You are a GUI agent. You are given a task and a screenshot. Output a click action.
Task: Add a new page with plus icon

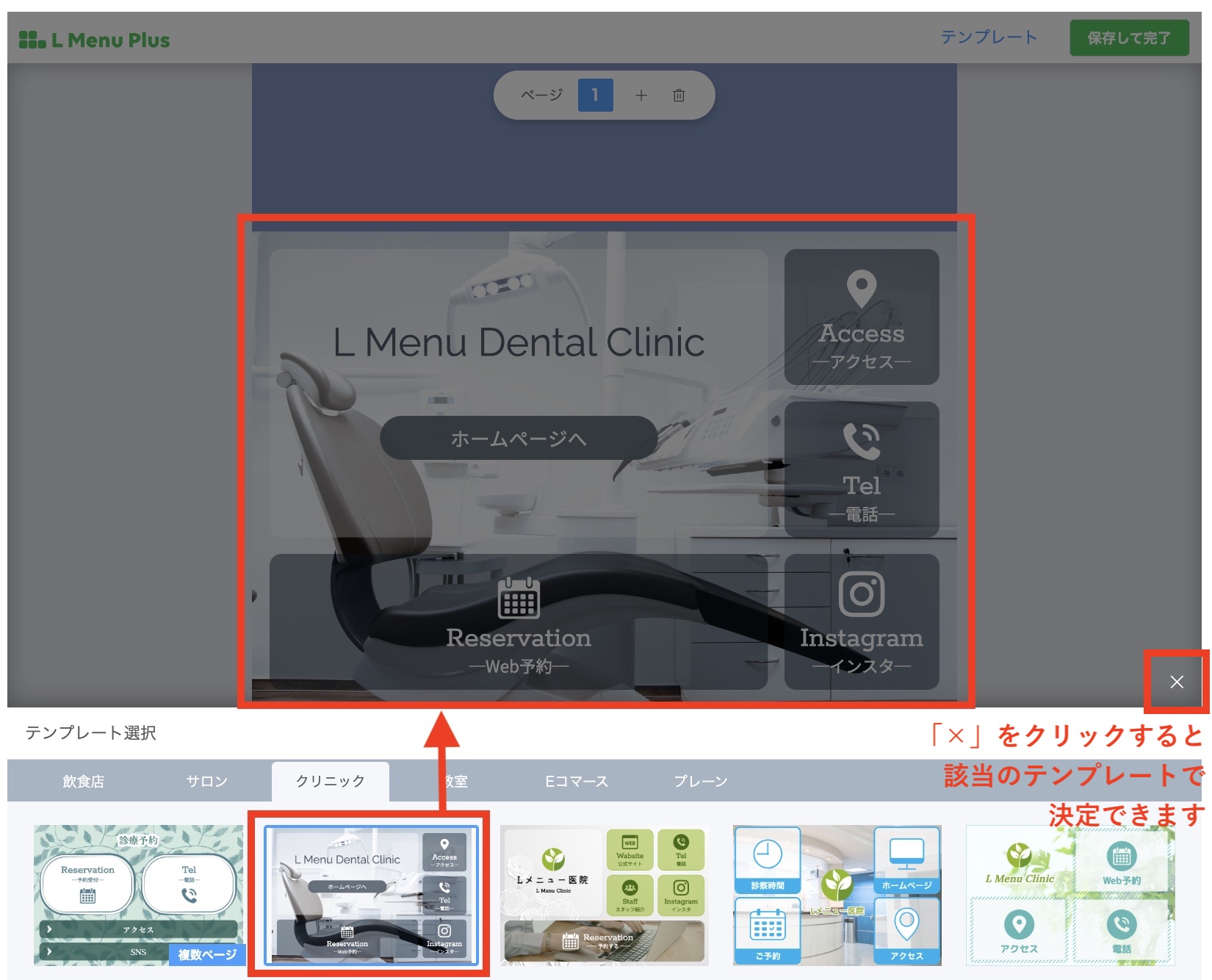pyautogui.click(x=641, y=96)
